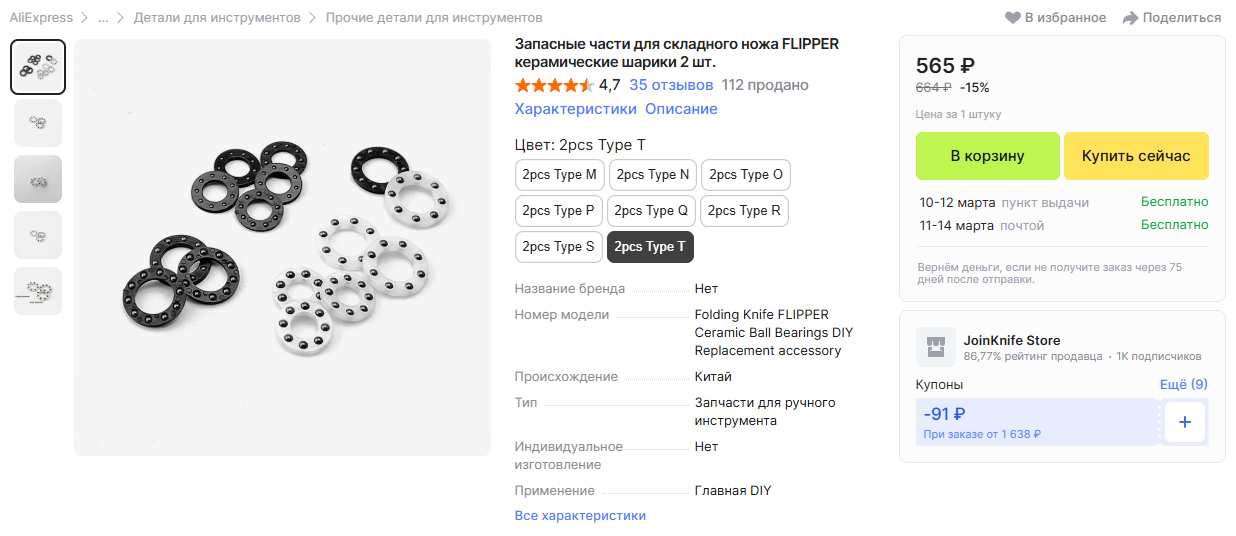The width and height of the screenshot is (1236, 536).
Task: Switch to the Характеристики tab
Action: point(575,109)
